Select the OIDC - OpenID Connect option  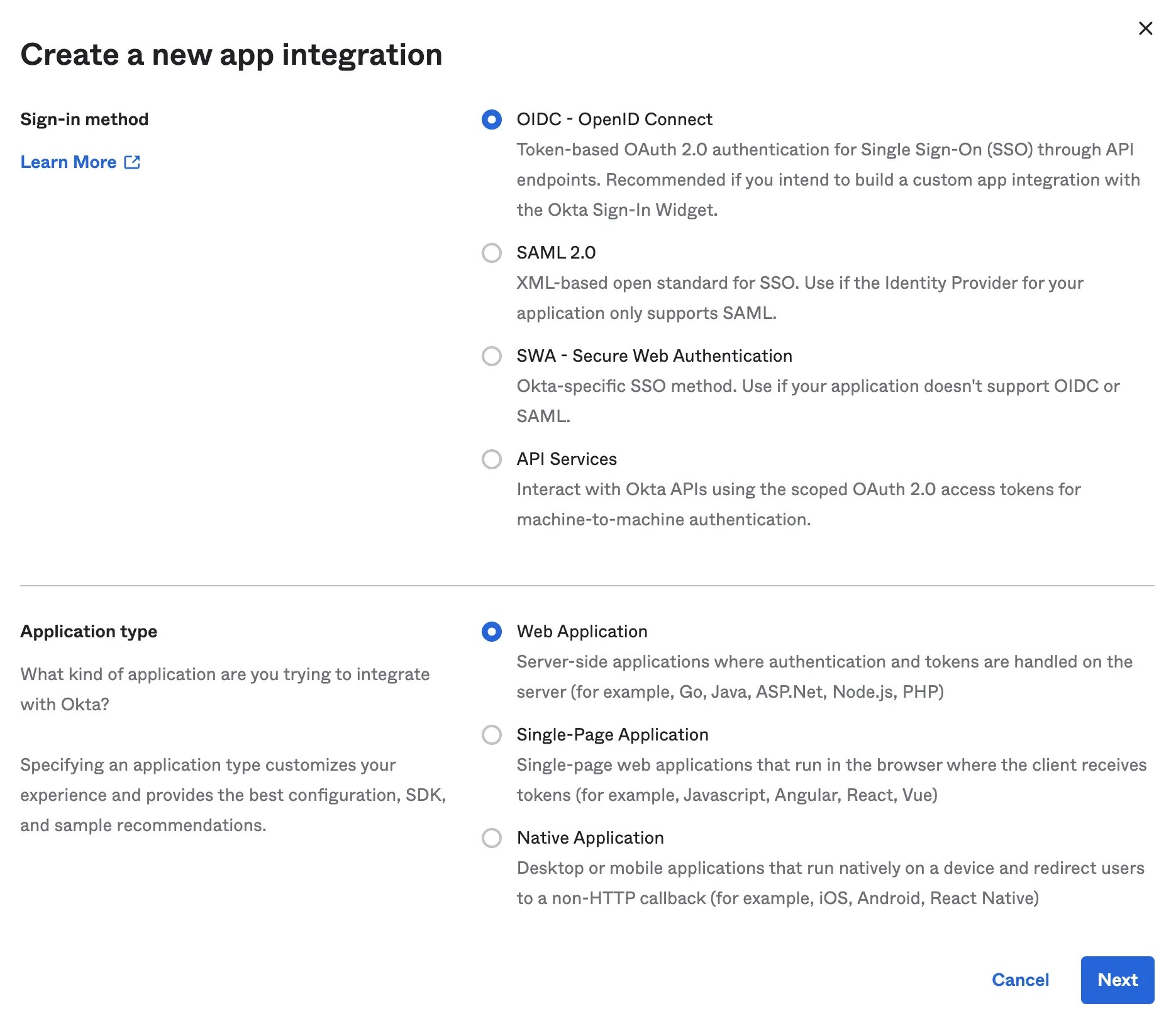(x=492, y=120)
